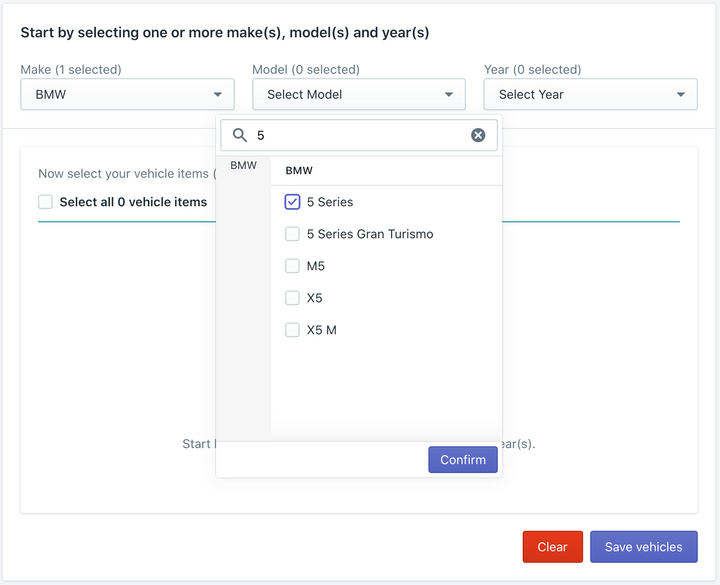This screenshot has width=720, height=585.
Task: Check the 5 Series Gran Turismo option
Action: (292, 234)
